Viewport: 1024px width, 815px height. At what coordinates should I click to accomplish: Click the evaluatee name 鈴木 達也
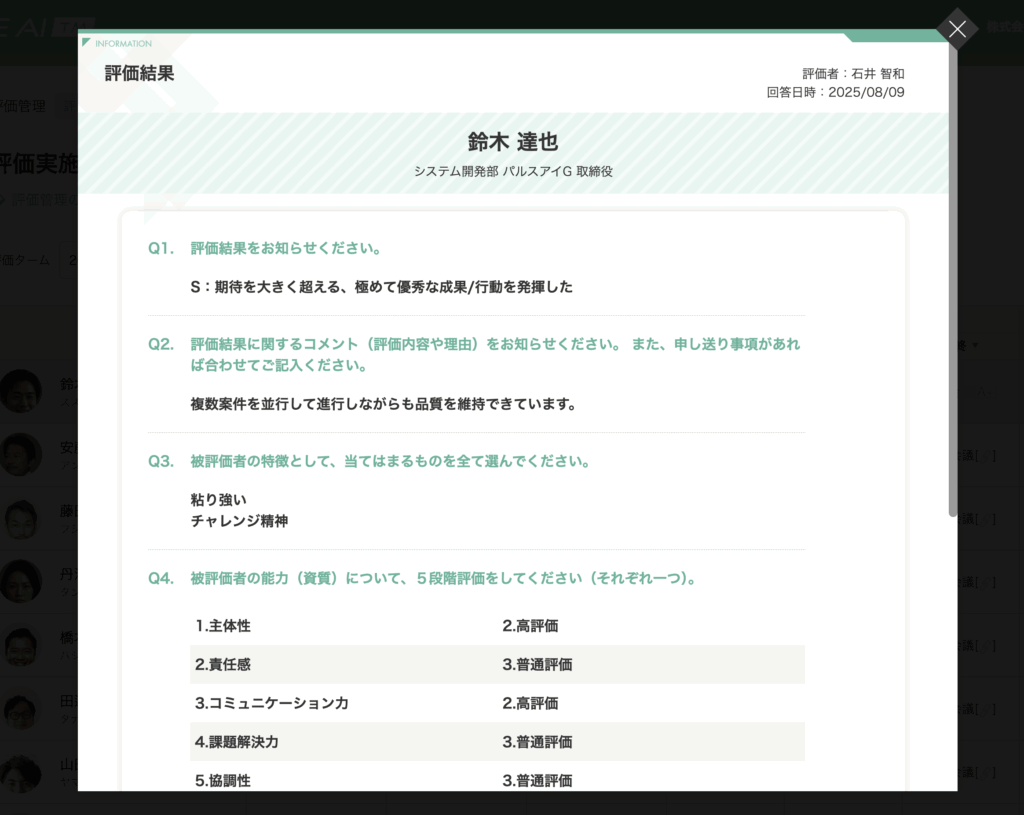[x=513, y=142]
